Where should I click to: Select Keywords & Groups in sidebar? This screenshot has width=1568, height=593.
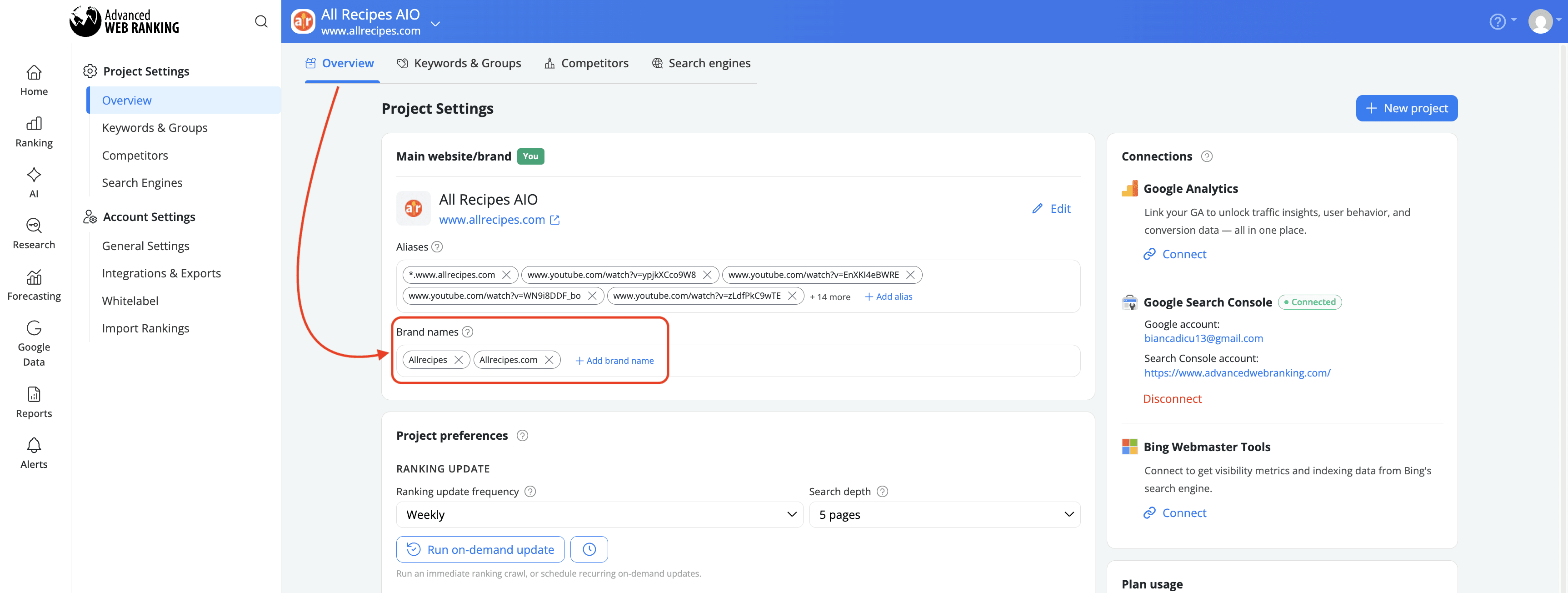coord(155,128)
